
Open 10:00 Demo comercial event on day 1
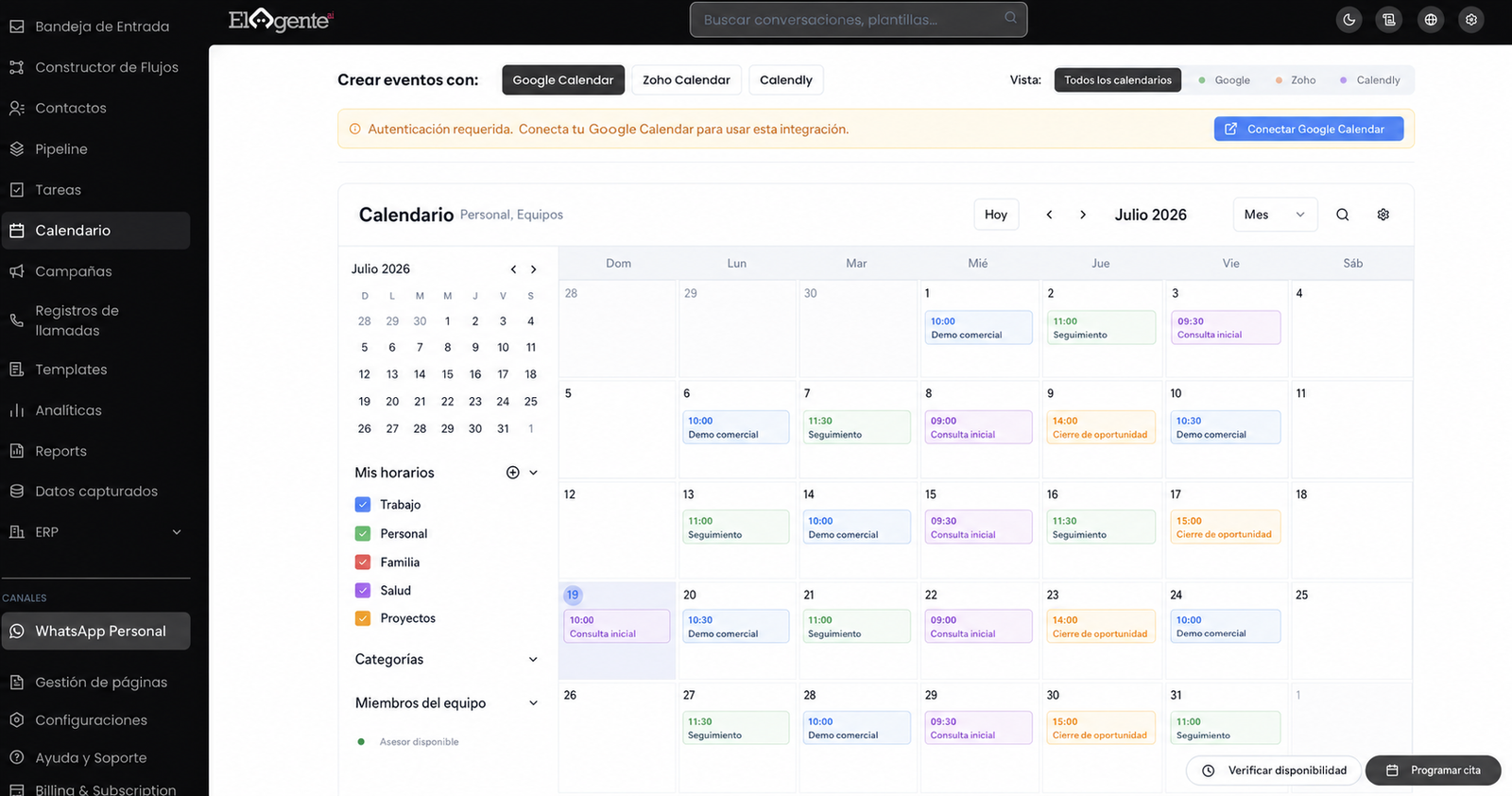978,328
